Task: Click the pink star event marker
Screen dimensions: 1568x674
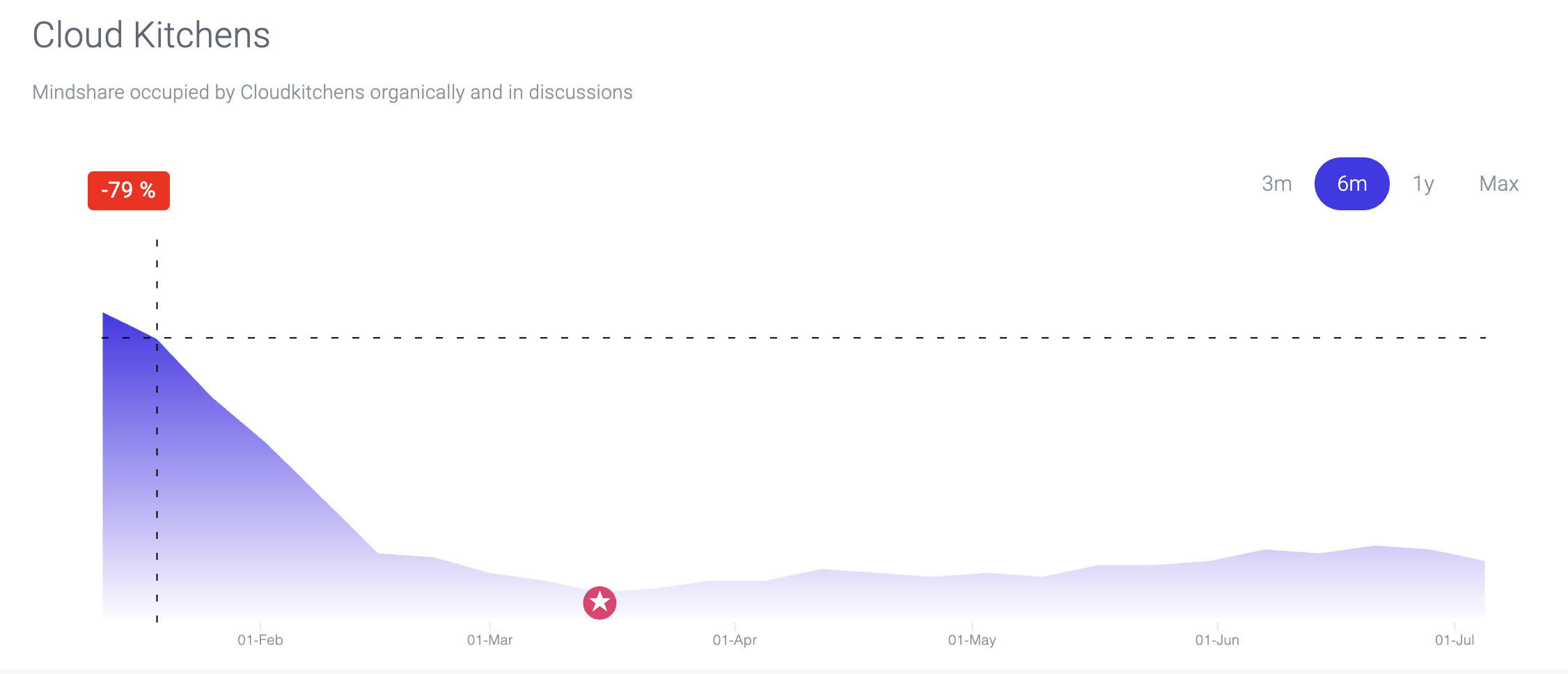Action: tap(599, 602)
